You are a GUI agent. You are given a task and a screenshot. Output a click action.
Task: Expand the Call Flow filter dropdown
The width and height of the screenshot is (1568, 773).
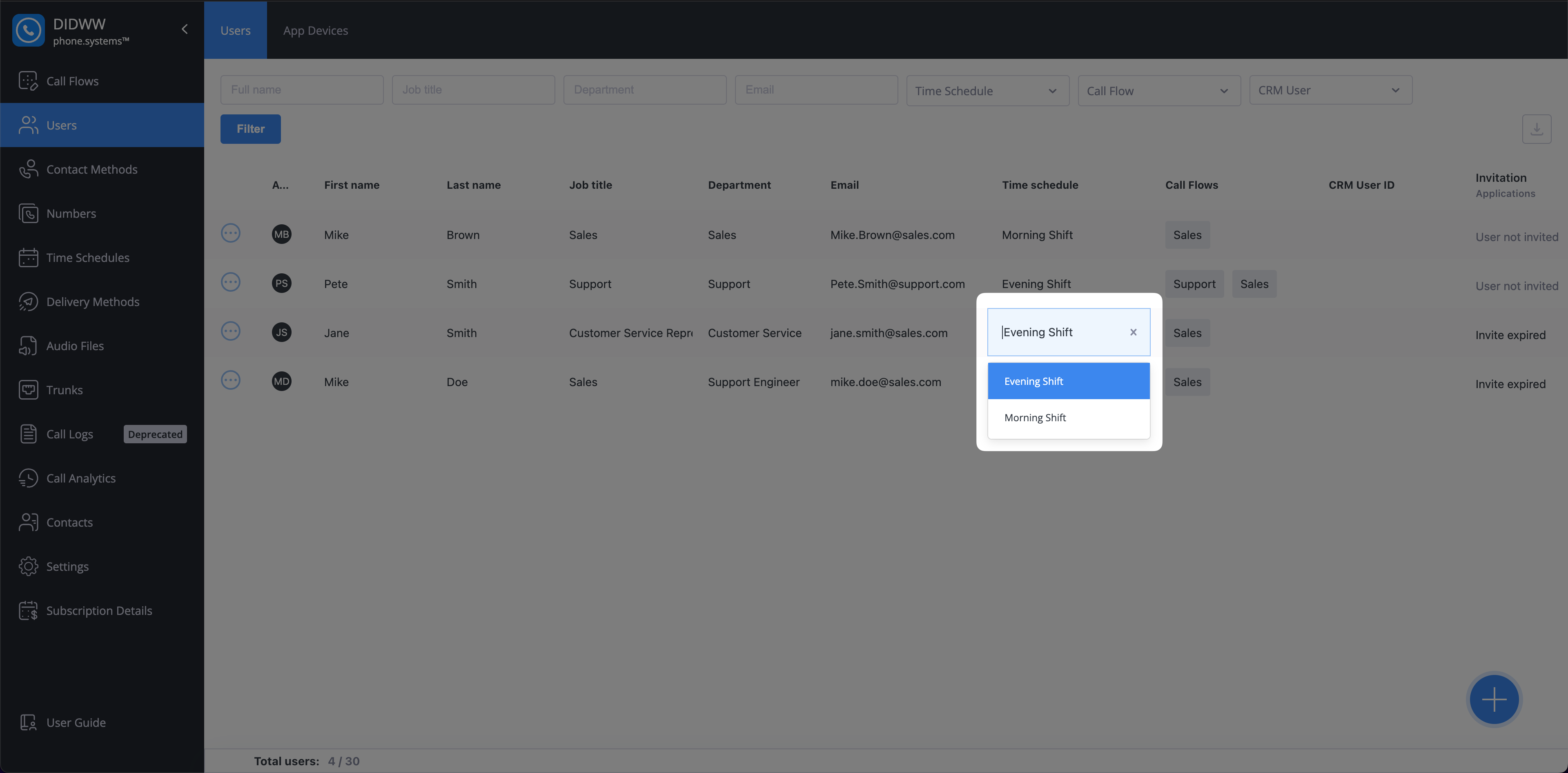(1159, 91)
